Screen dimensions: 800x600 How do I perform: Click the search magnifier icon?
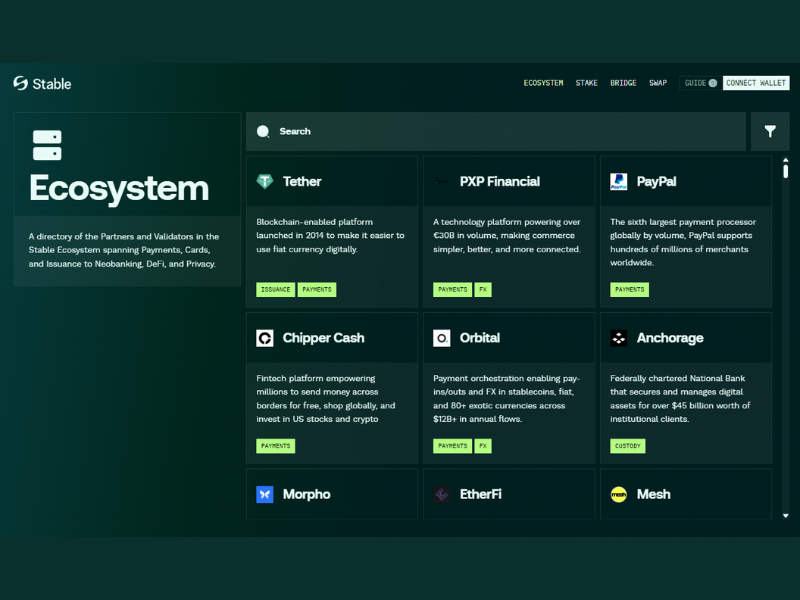point(263,132)
